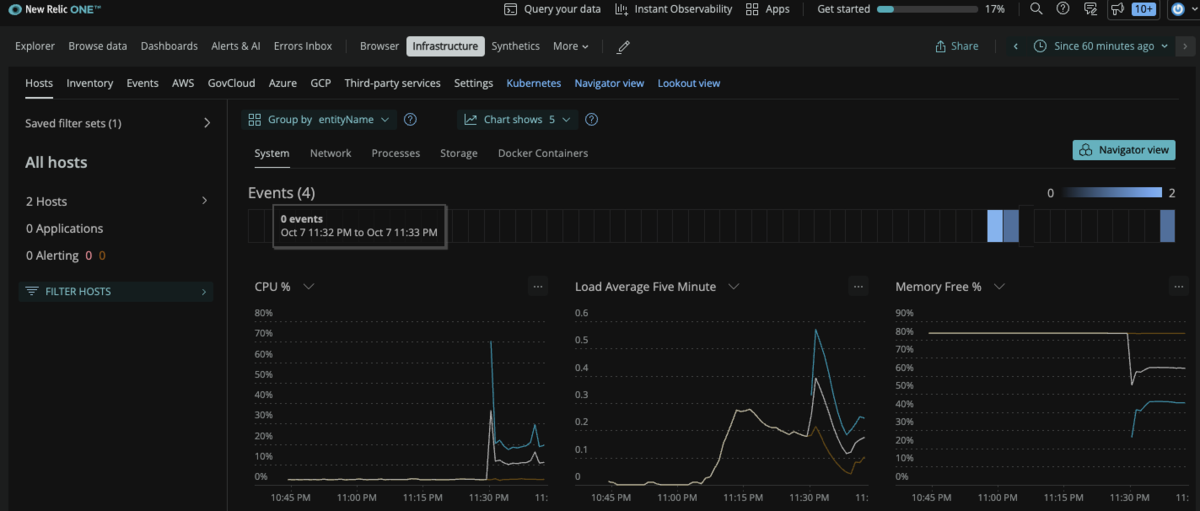
Task: Open the user account avatar menu
Action: click(x=1177, y=9)
